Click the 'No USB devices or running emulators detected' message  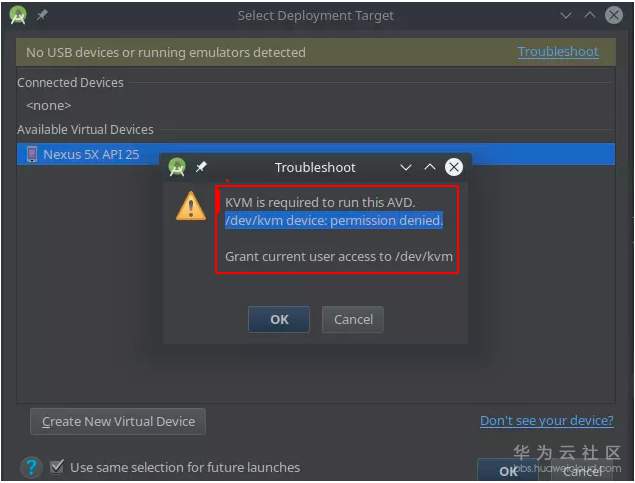pos(166,52)
